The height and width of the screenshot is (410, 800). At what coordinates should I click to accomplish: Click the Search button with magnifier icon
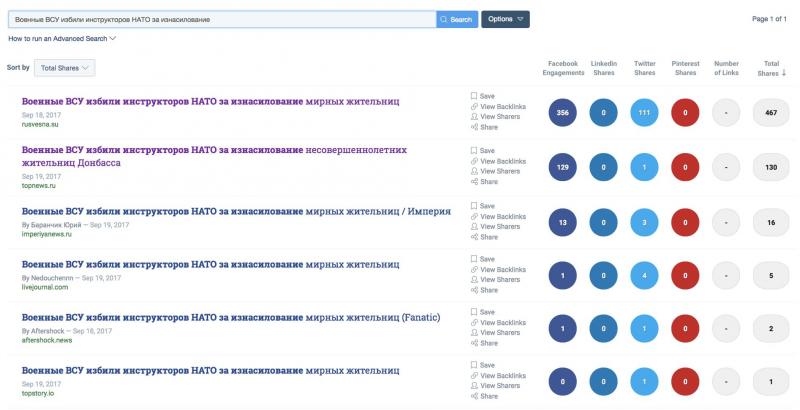(456, 19)
